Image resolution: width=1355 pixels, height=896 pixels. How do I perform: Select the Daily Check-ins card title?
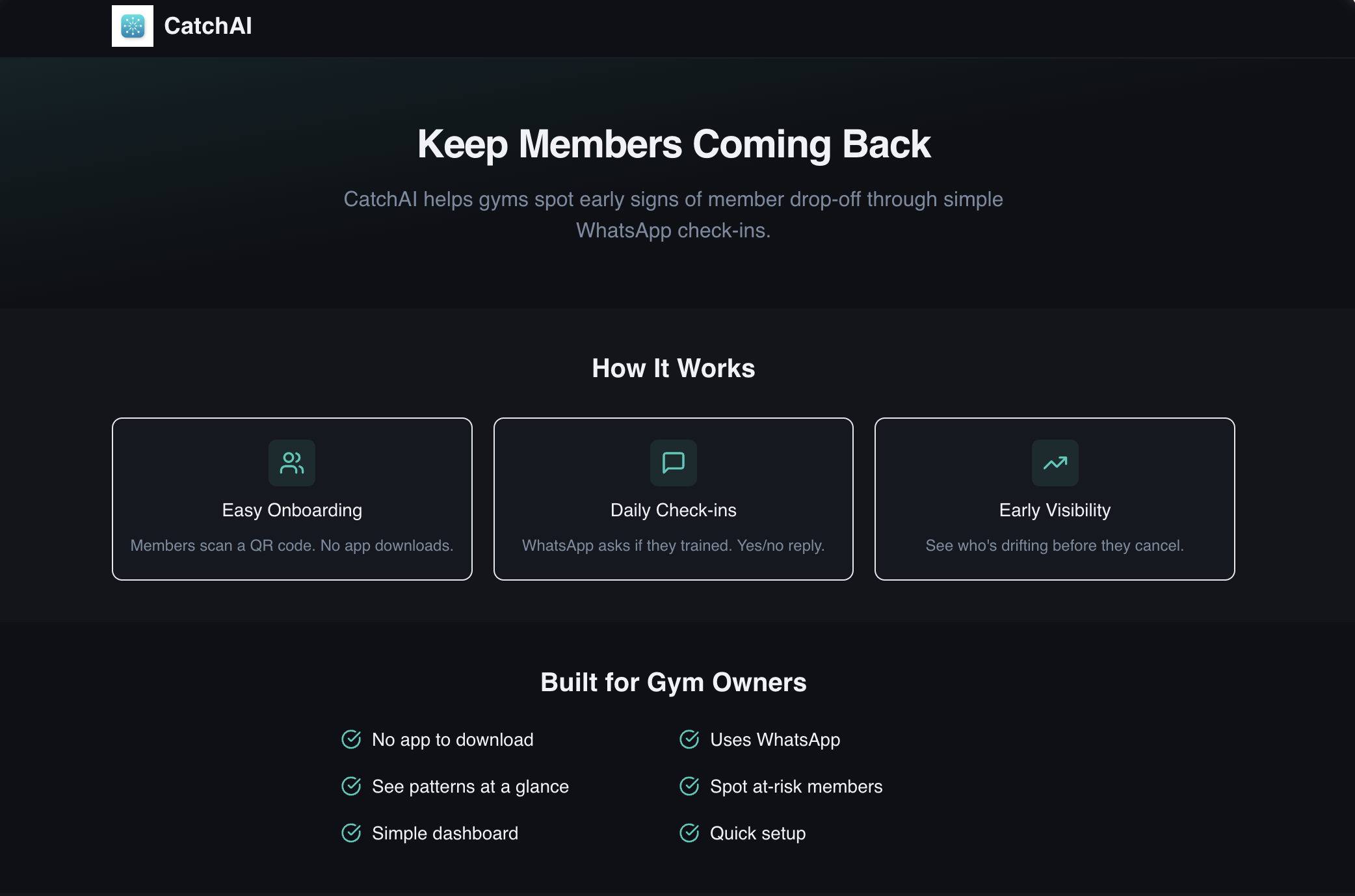[x=674, y=510]
